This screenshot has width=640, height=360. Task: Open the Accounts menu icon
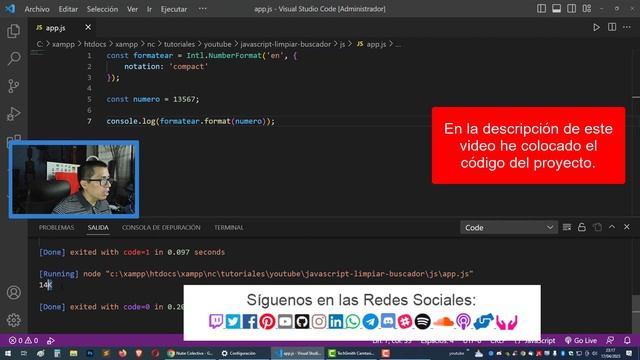13,293
